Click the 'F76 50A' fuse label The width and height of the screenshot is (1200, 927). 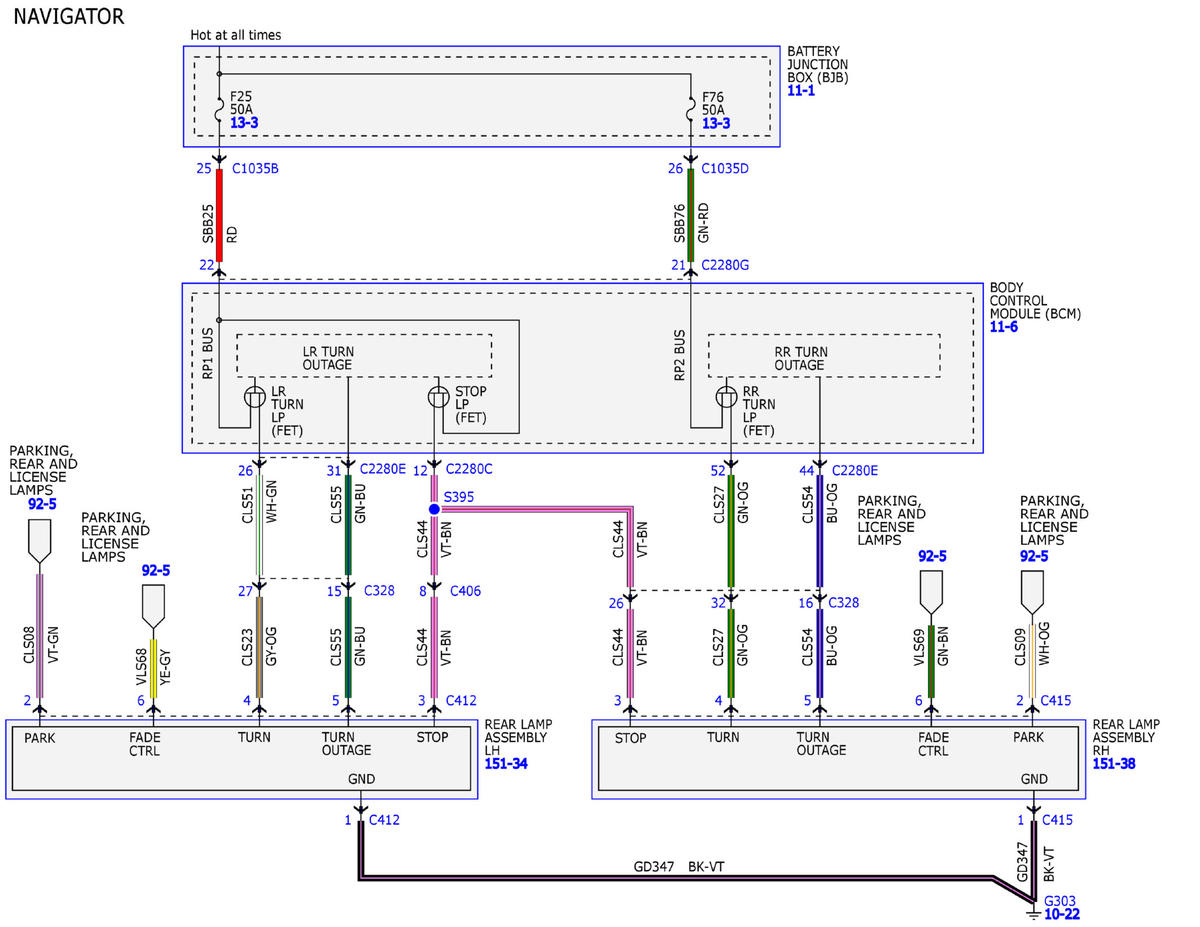click(715, 103)
